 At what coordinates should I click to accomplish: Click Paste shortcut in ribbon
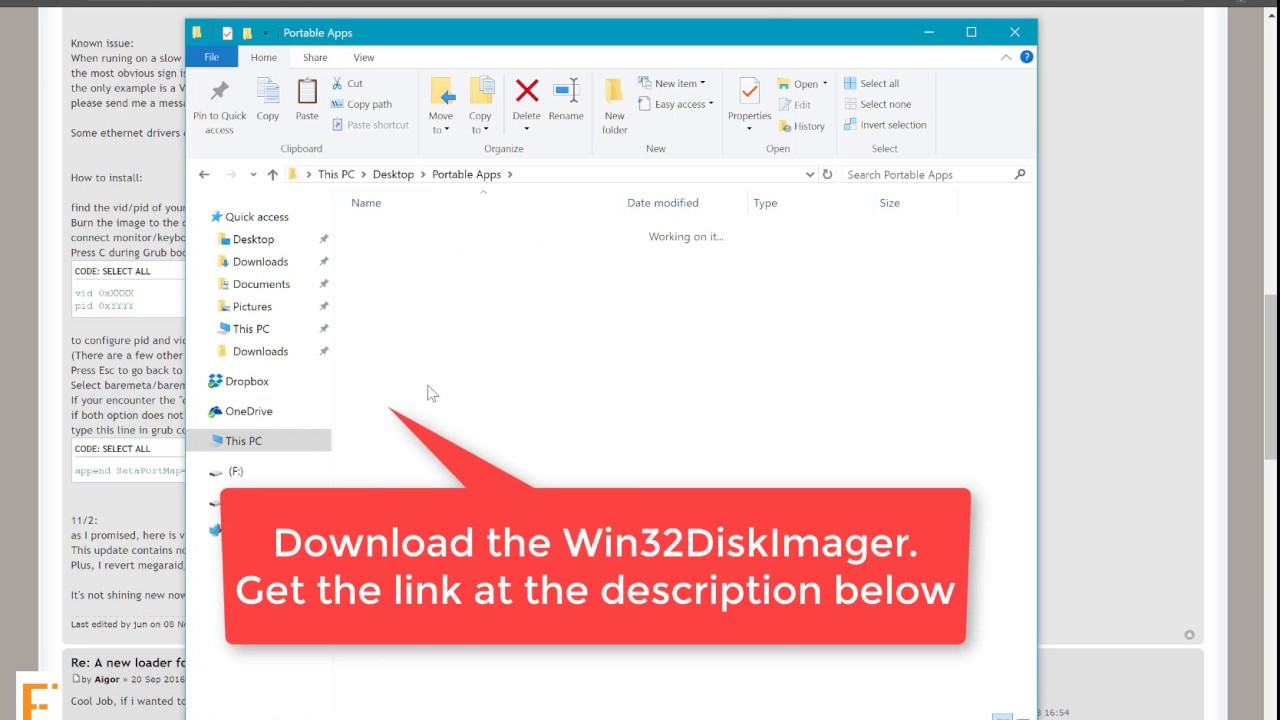(x=370, y=125)
